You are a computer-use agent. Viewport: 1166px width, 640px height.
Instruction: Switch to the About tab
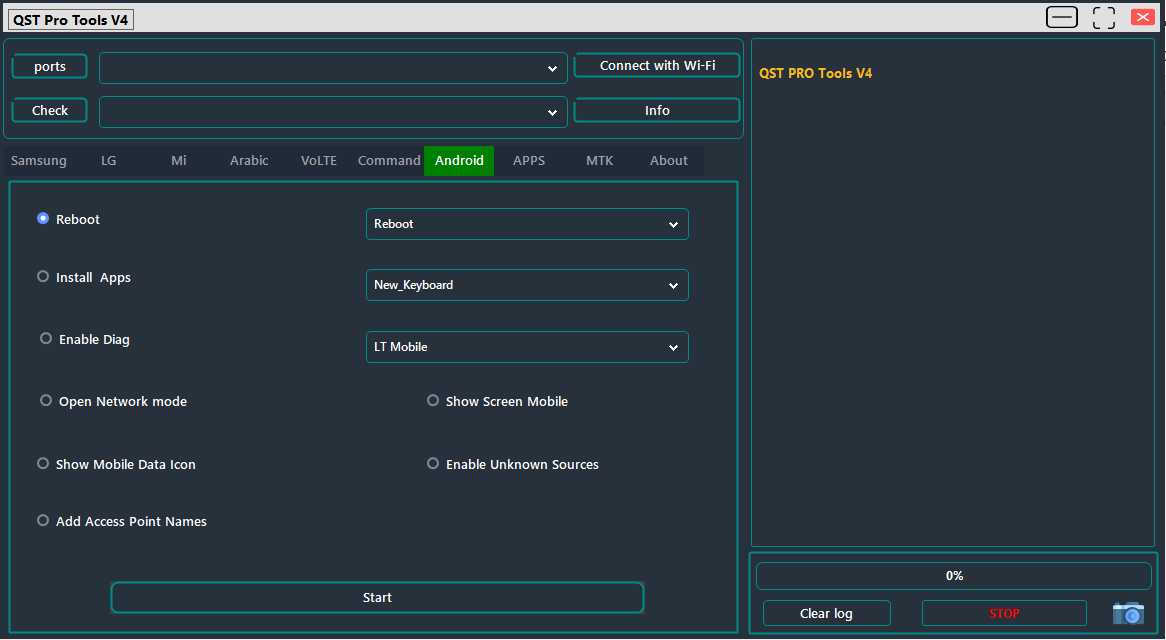coord(668,160)
